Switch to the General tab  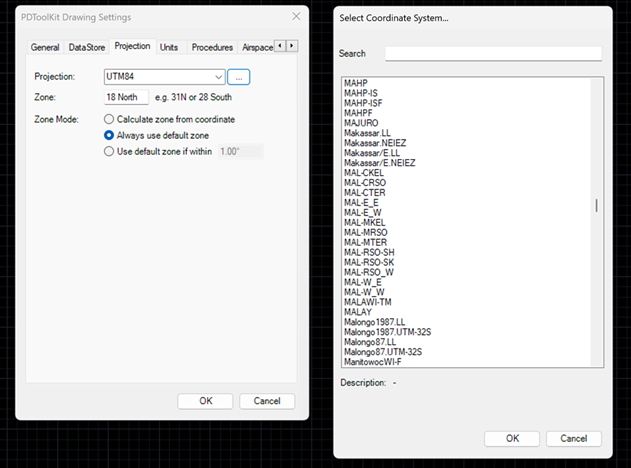point(45,47)
